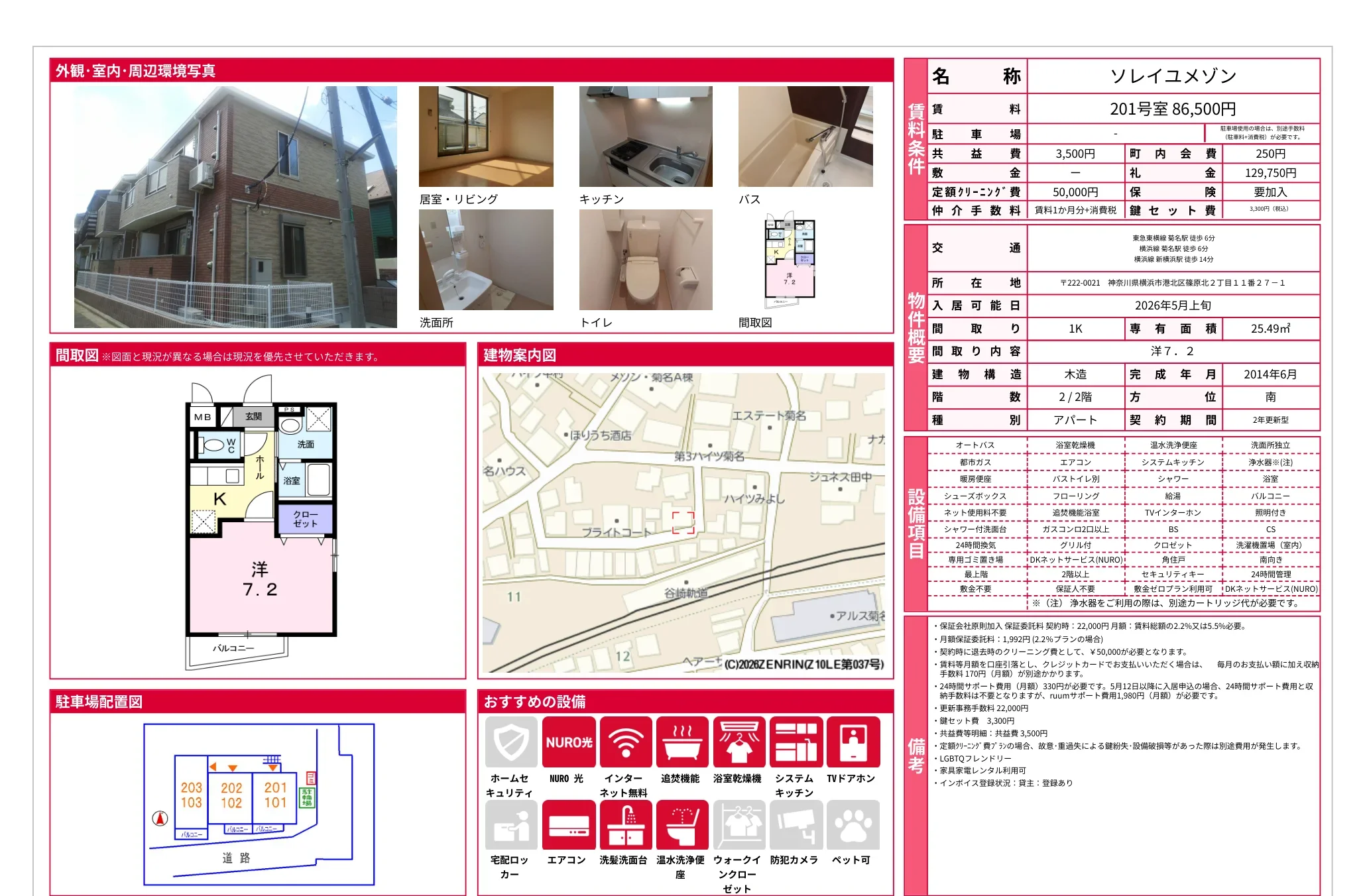Screen dimensions: 1363x896
Task: Click the heated toilet seat icon
Action: [x=682, y=824]
